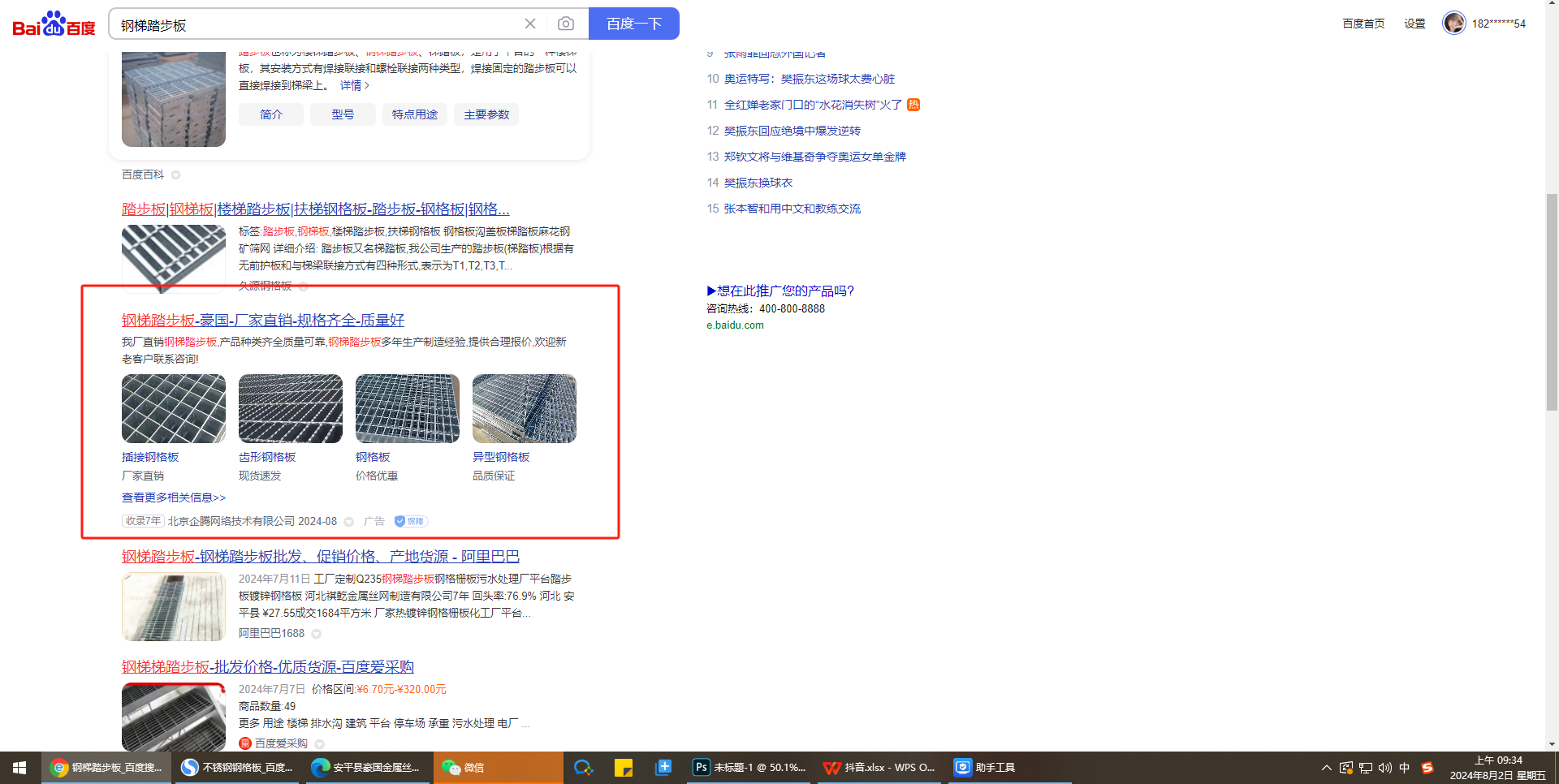Click the search input containing 钢梯踏步板
Image resolution: width=1559 pixels, height=784 pixels.
(317, 24)
